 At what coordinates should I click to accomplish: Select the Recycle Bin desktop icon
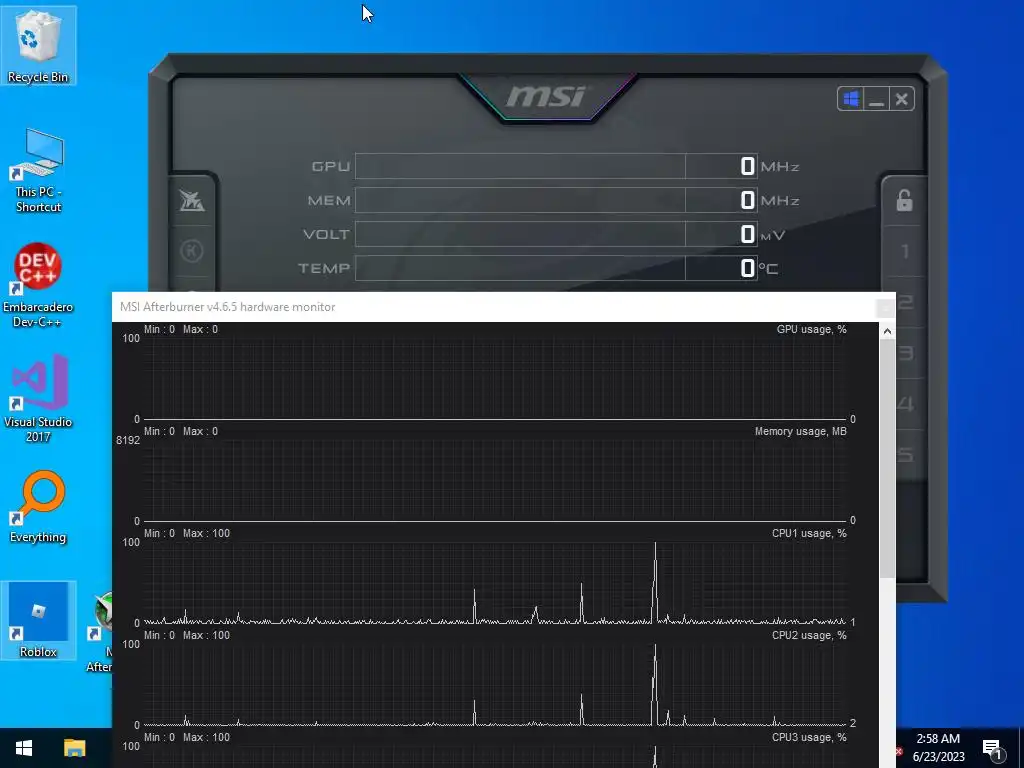pyautogui.click(x=38, y=46)
